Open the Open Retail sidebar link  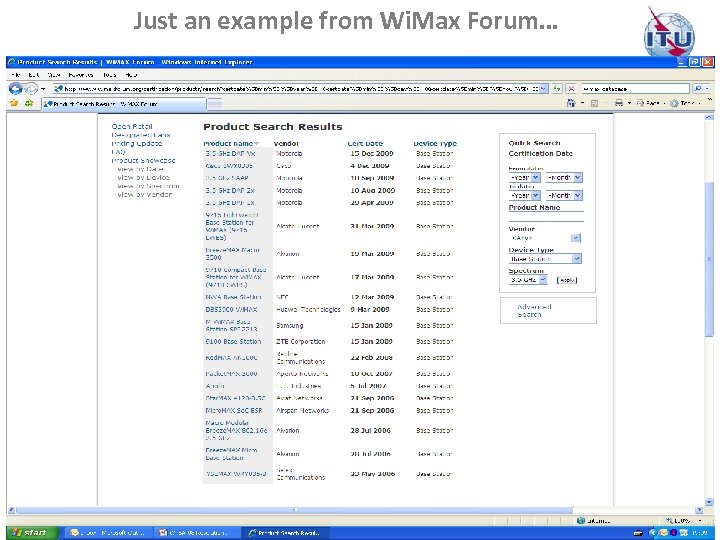[132, 126]
